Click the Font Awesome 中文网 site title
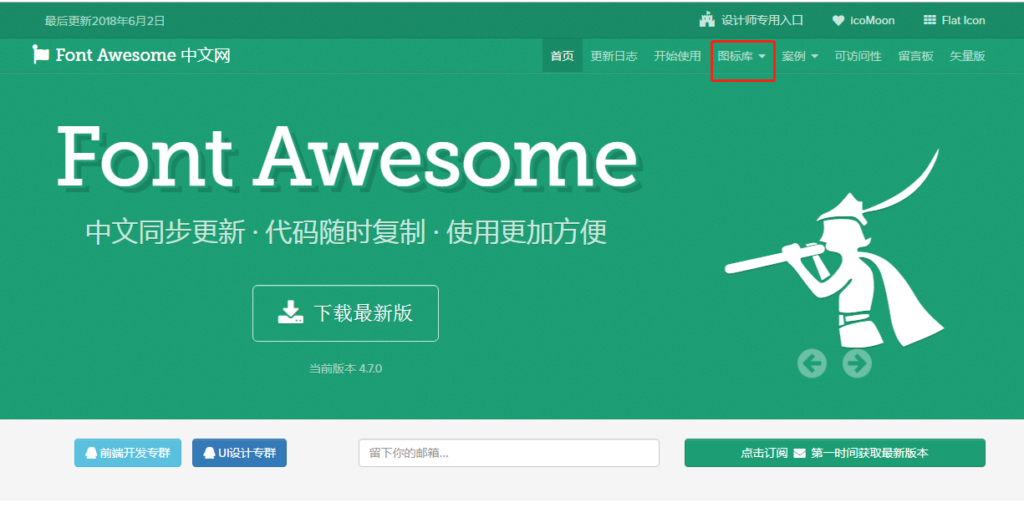 (x=143, y=55)
